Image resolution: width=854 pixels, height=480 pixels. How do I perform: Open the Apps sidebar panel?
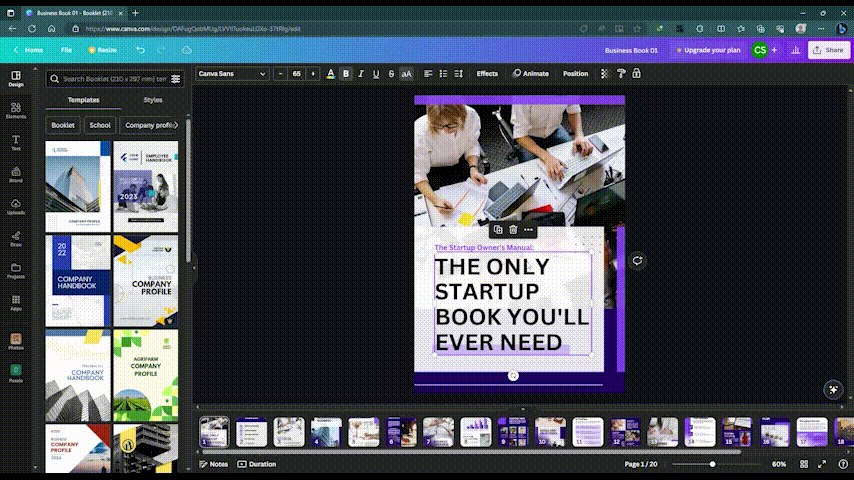click(x=16, y=302)
